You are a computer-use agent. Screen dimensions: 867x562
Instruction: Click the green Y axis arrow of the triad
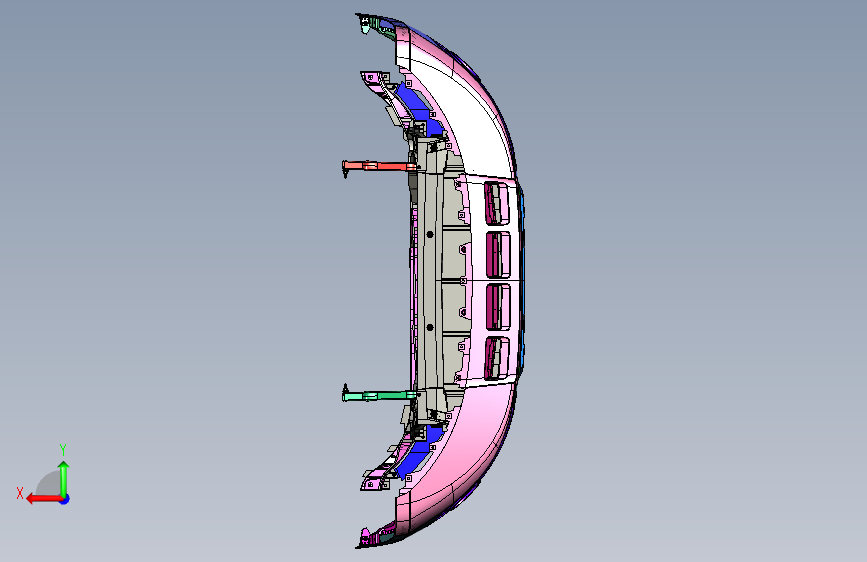pyautogui.click(x=64, y=479)
